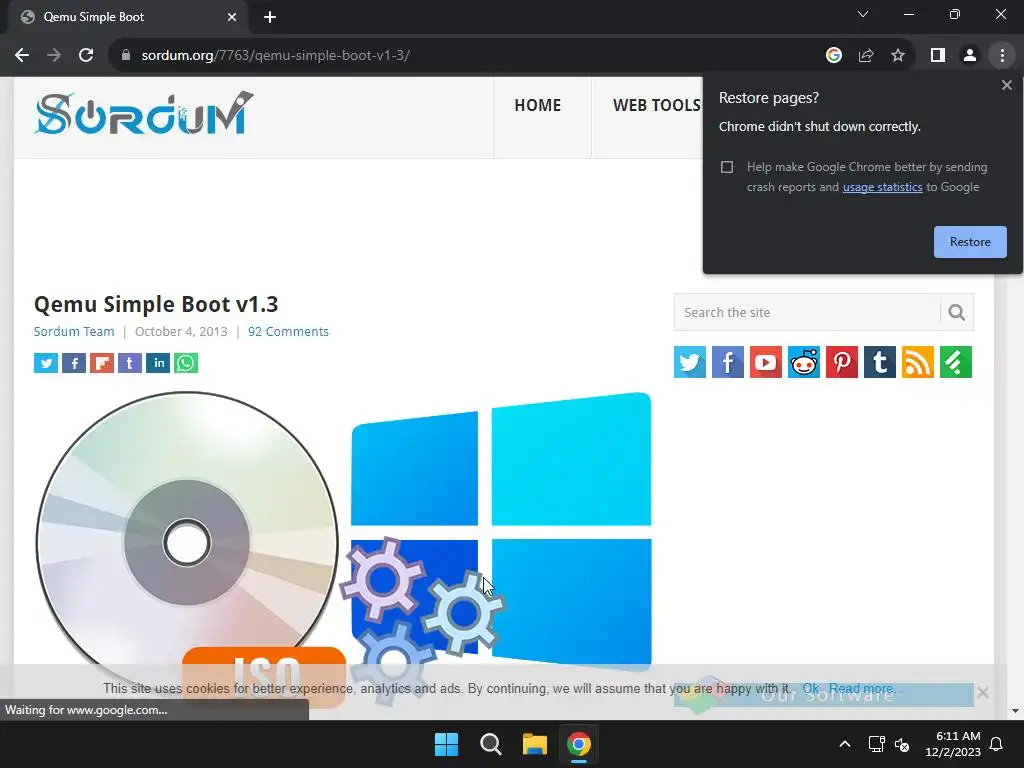1024x768 pixels.
Task: Click the Chrome taskbar icon
Action: pos(579,744)
